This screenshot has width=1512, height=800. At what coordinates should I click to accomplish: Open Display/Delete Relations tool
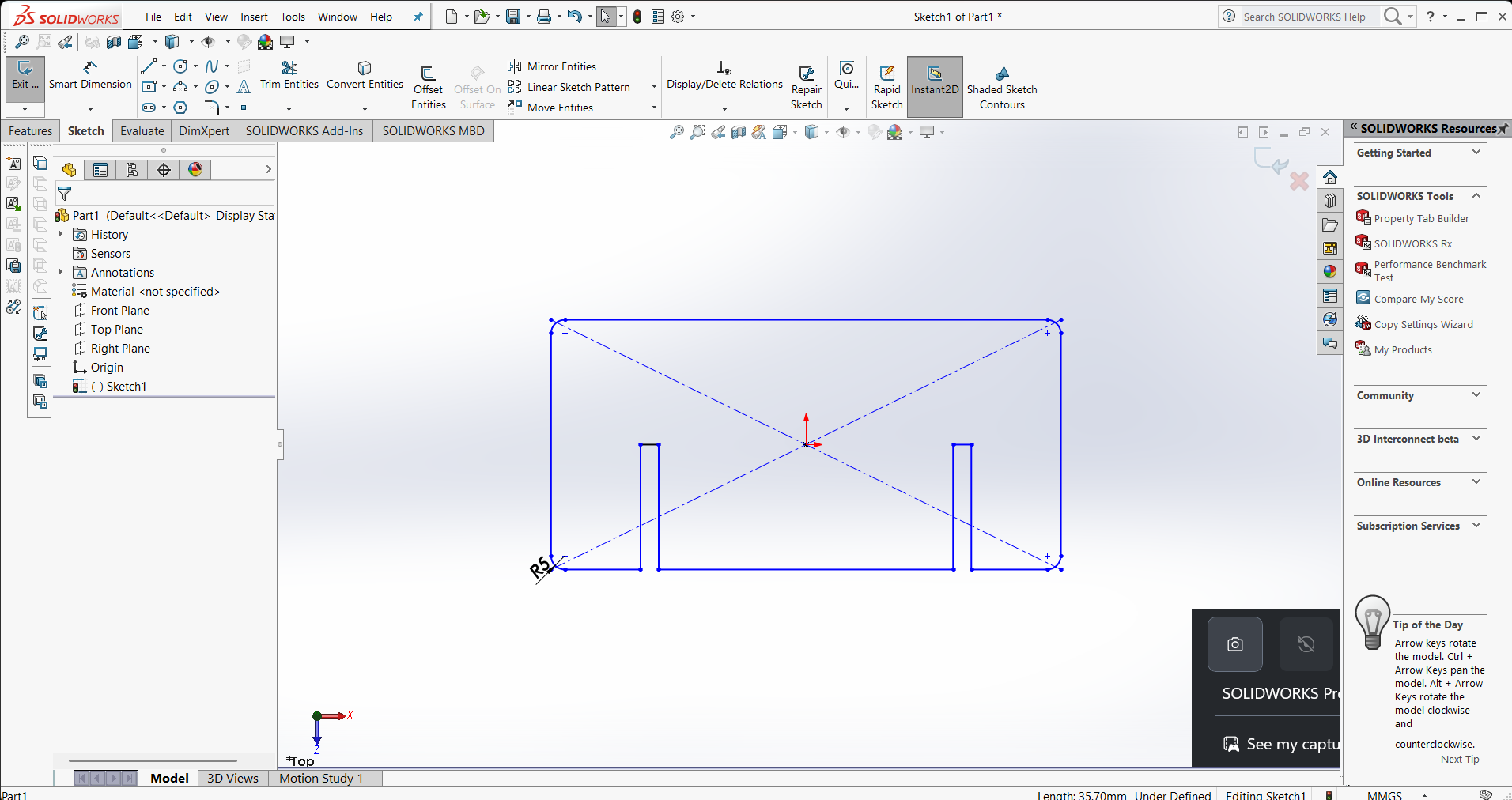click(724, 76)
